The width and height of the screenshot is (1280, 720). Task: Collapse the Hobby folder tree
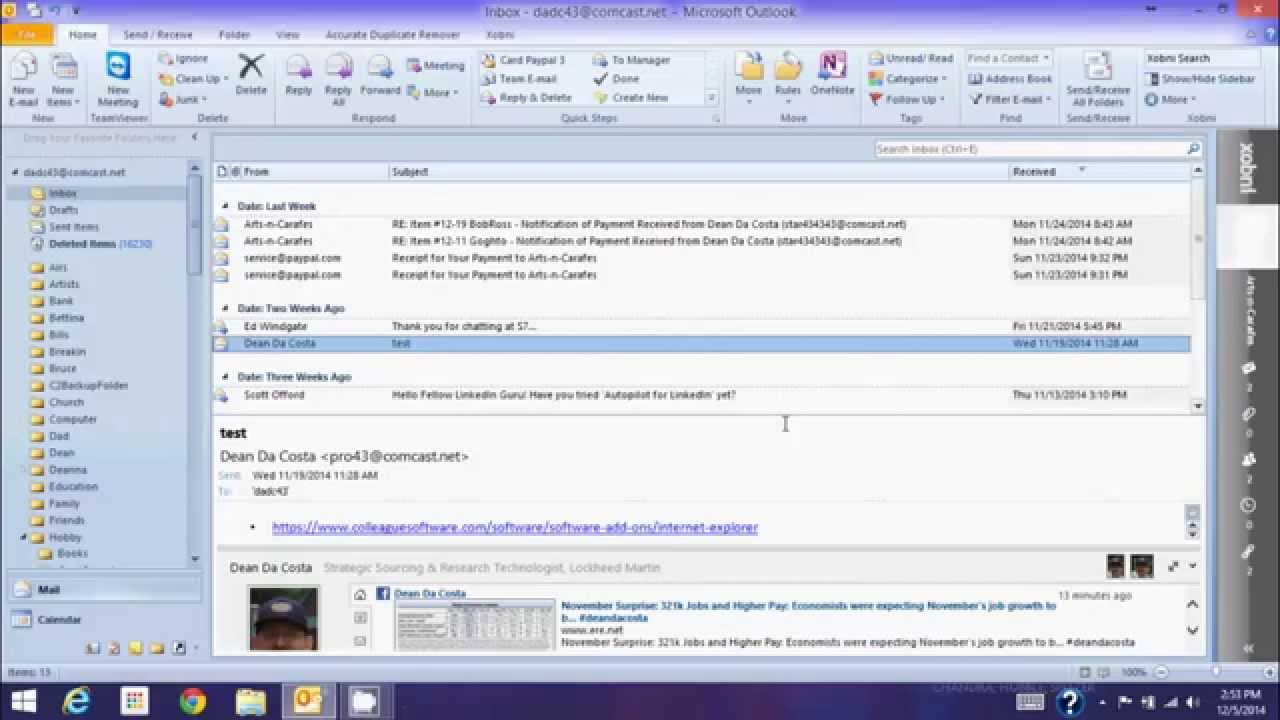[24, 537]
